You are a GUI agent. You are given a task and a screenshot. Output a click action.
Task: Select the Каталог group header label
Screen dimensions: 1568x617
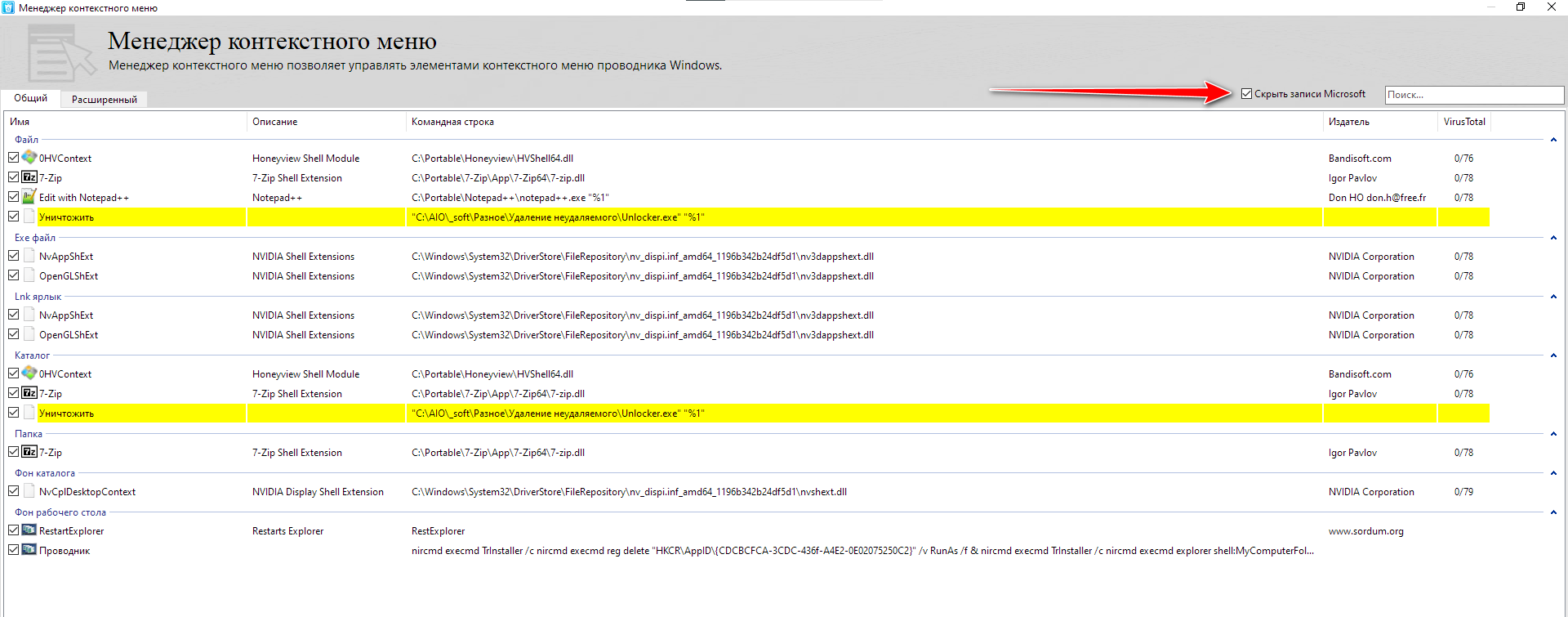pos(32,355)
